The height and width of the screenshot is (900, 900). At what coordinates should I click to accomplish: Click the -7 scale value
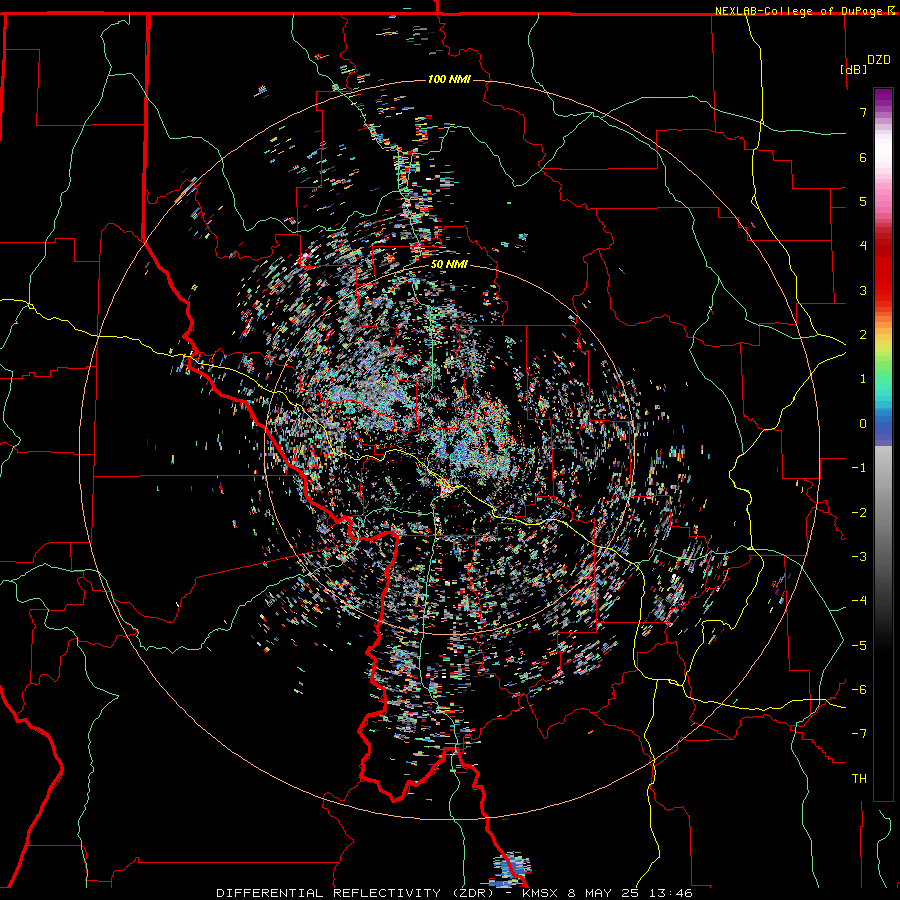pyautogui.click(x=859, y=734)
